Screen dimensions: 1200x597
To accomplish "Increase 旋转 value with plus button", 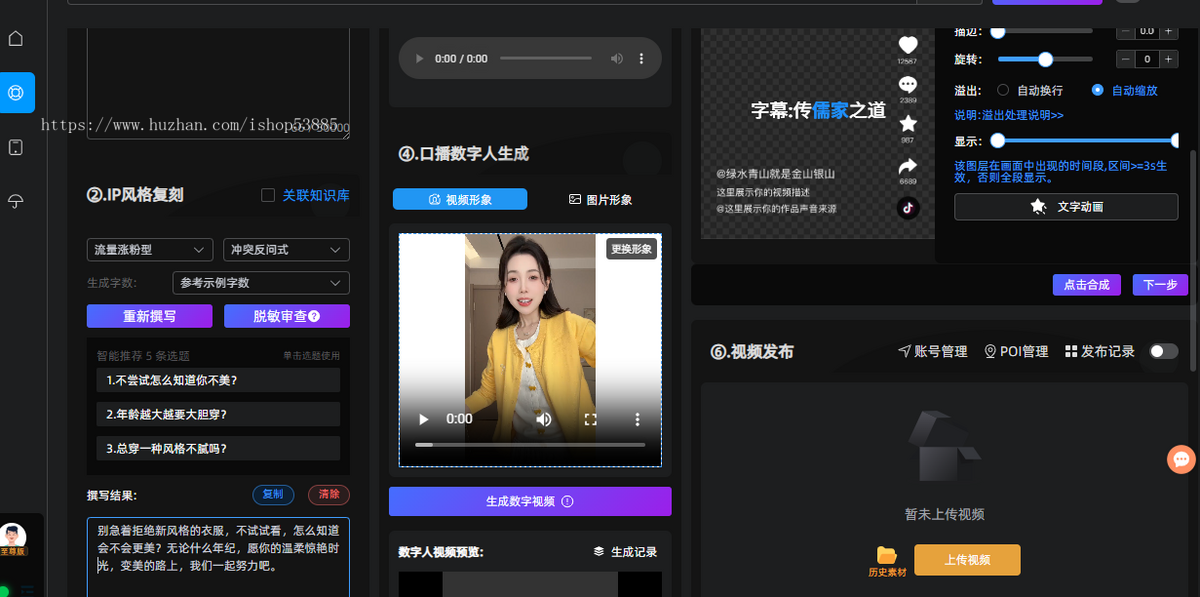I will tap(1168, 59).
